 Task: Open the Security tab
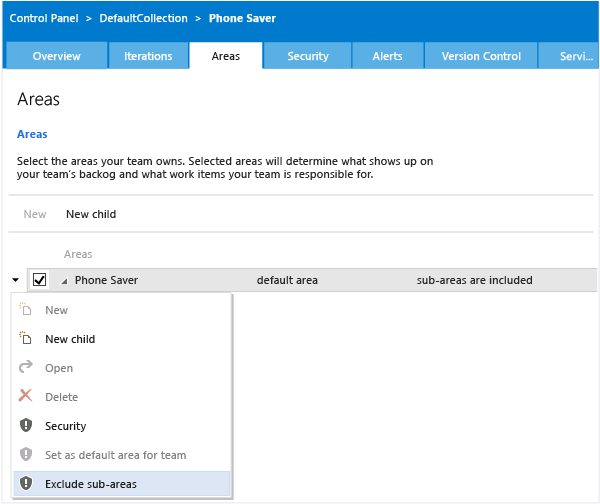click(x=308, y=56)
